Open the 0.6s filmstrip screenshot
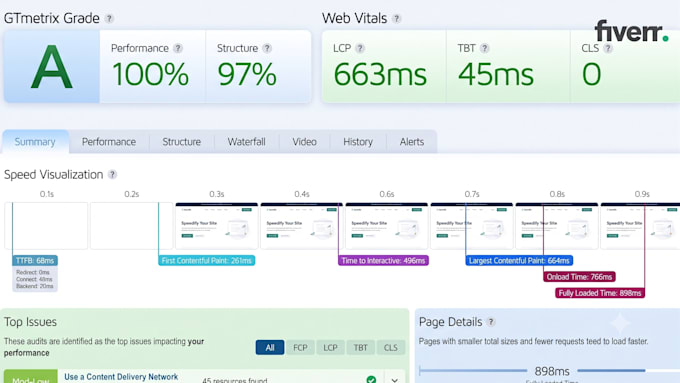The image size is (680, 383). tap(386, 226)
